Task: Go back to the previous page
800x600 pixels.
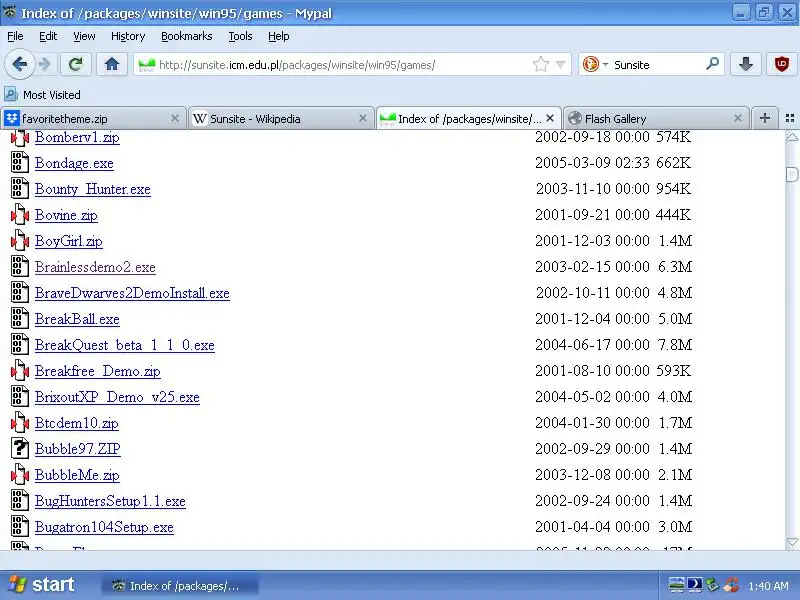Action: point(20,64)
